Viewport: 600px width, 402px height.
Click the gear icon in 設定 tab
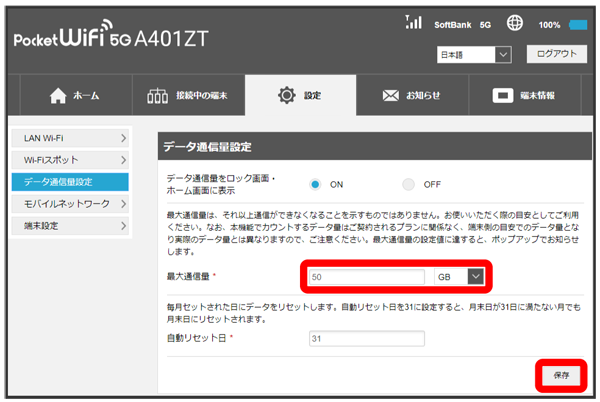286,96
